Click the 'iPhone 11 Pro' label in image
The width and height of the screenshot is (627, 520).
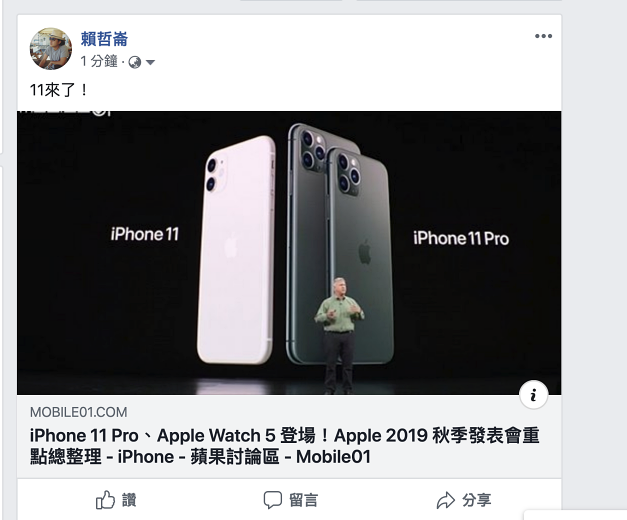[x=461, y=238]
